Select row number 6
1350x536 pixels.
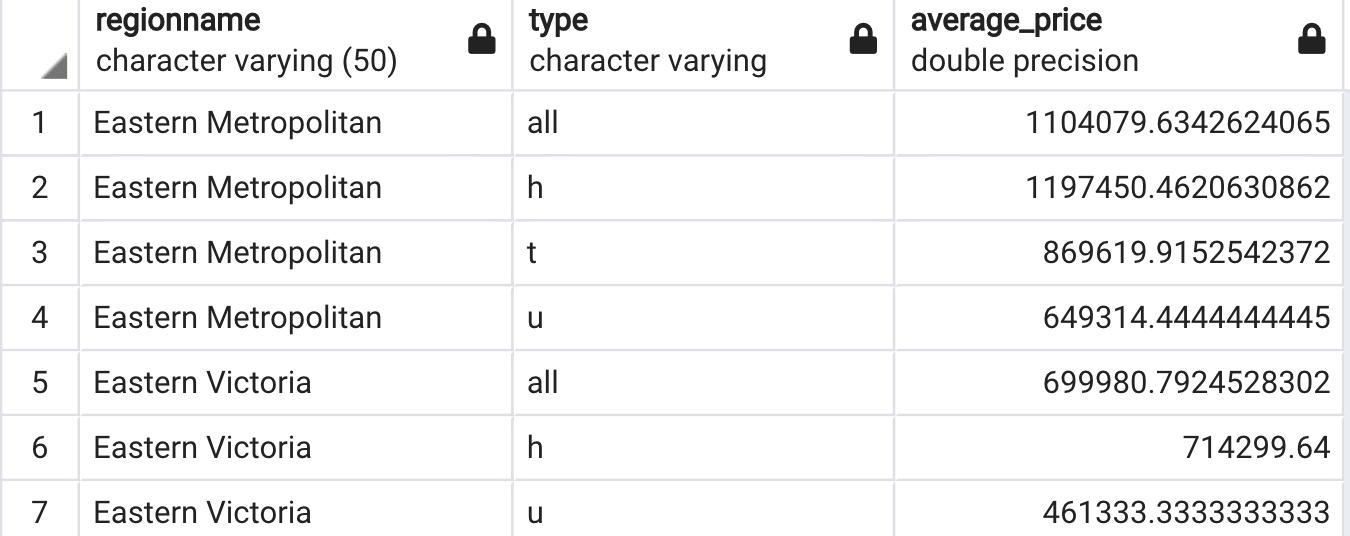40,448
